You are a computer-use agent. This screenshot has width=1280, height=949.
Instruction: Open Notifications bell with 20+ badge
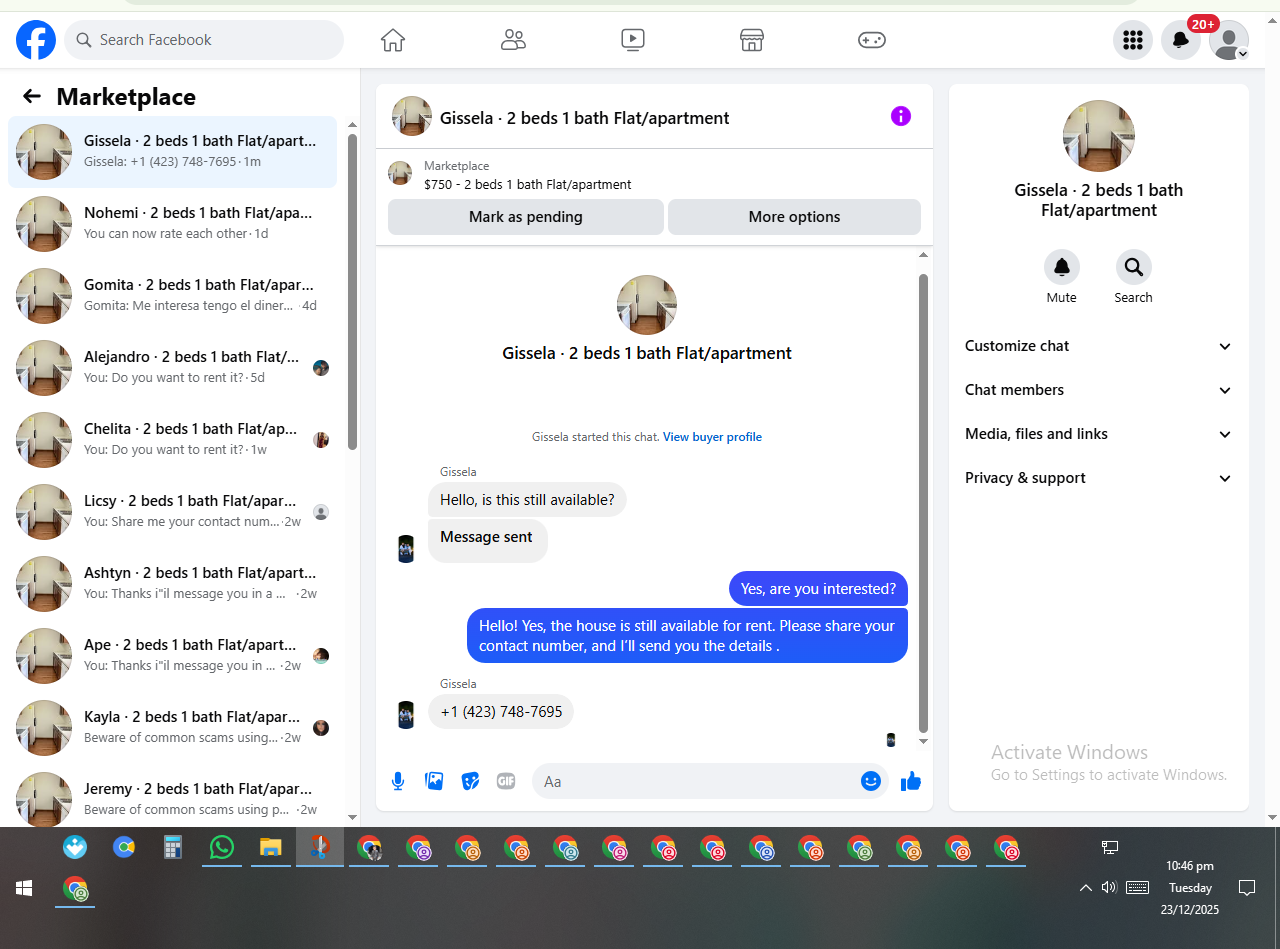pyautogui.click(x=1181, y=40)
